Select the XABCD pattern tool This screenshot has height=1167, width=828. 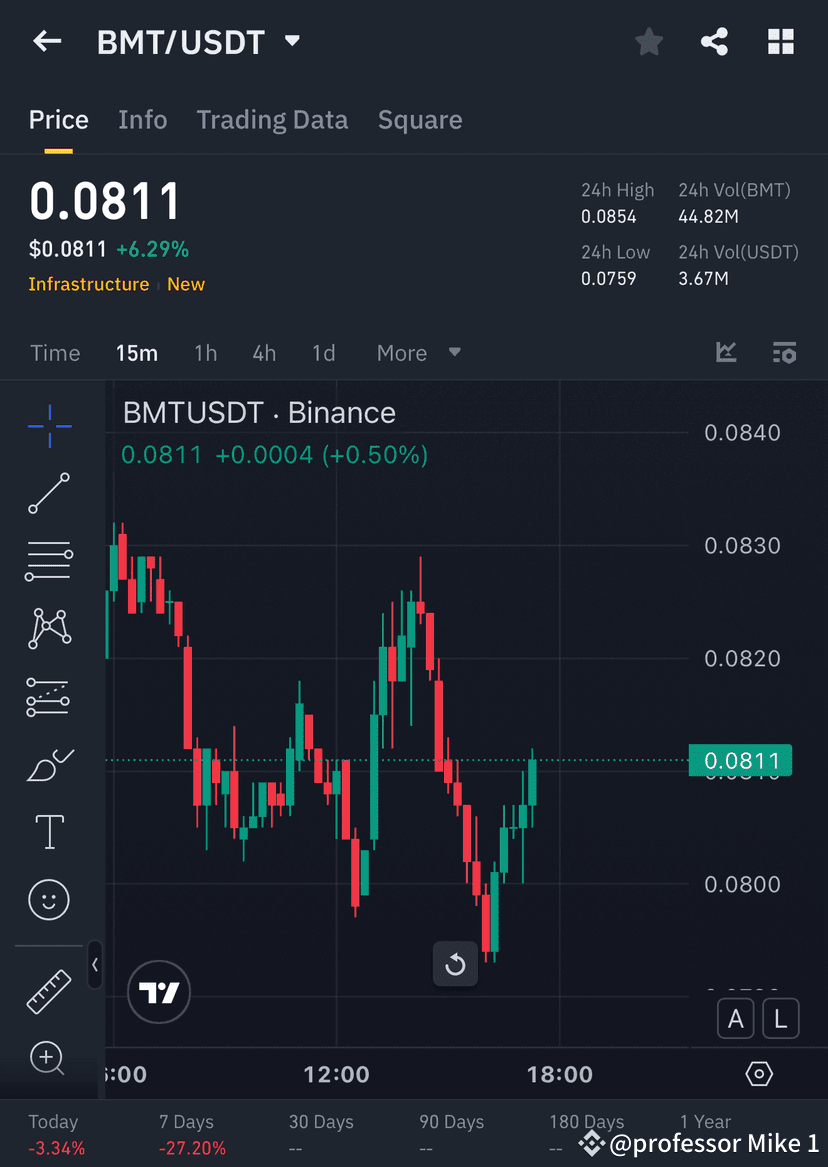[48, 628]
